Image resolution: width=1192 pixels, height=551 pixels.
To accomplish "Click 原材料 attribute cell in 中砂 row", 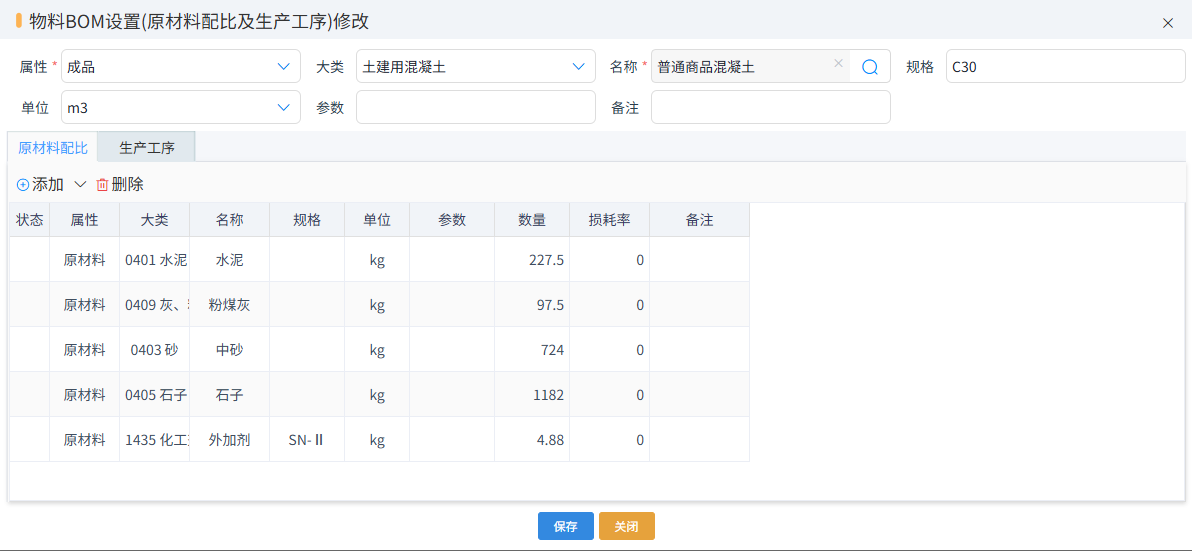I will (84, 350).
